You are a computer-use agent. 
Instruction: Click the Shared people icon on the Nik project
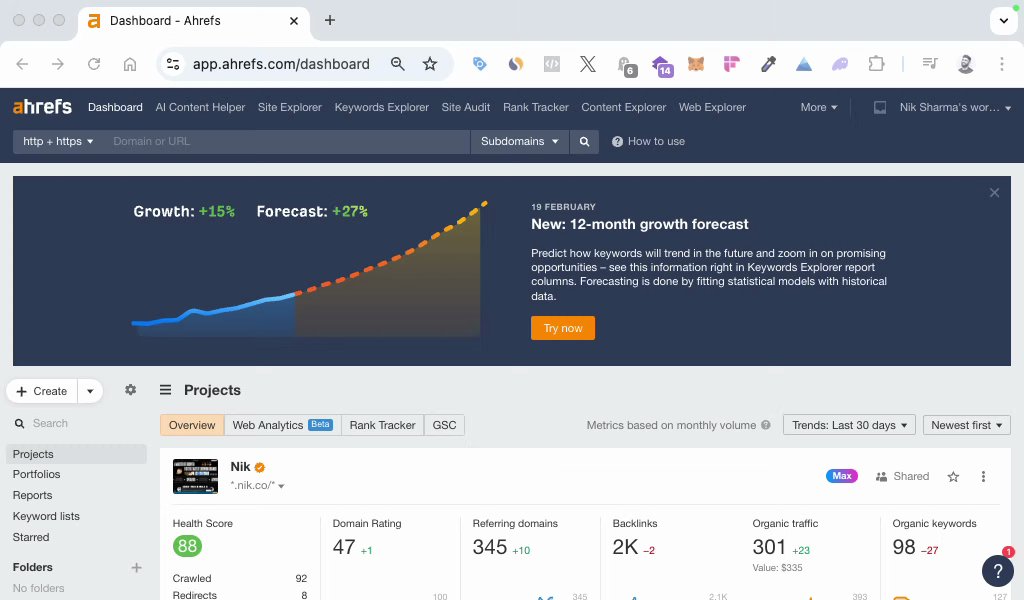click(881, 477)
